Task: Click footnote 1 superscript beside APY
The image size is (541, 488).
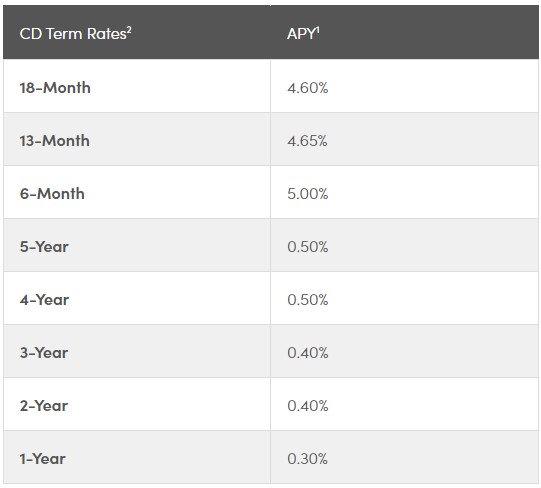Action: point(318,30)
